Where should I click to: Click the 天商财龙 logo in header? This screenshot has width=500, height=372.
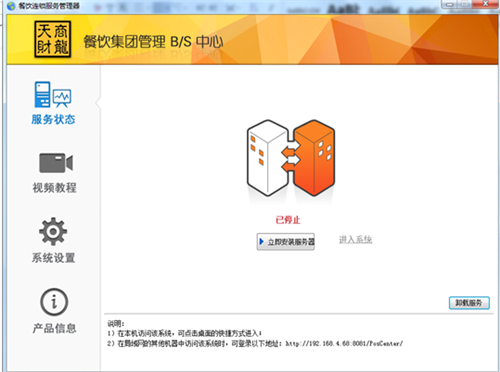(x=53, y=39)
